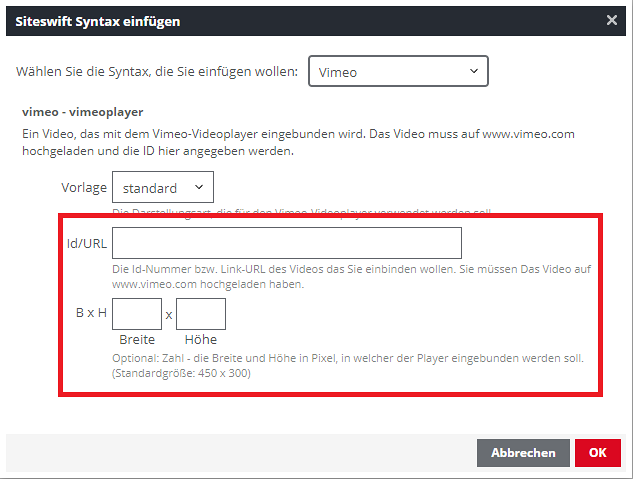Click the 'Vorlage' label
This screenshot has width=633, height=479.
pos(84,187)
